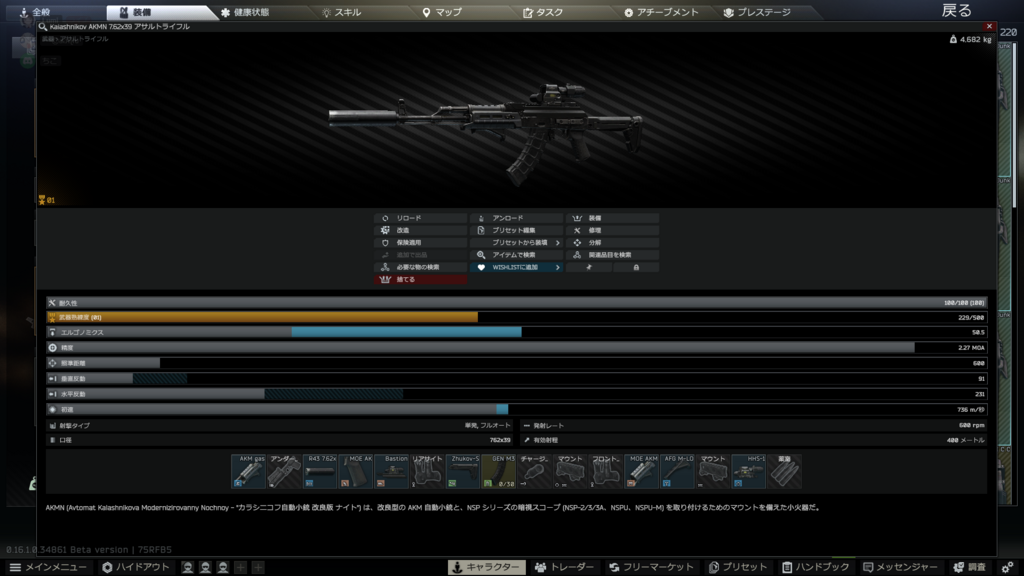Screen dimensions: 1024x576
Task: Open プリセット編集 preset editor
Action: (516, 231)
